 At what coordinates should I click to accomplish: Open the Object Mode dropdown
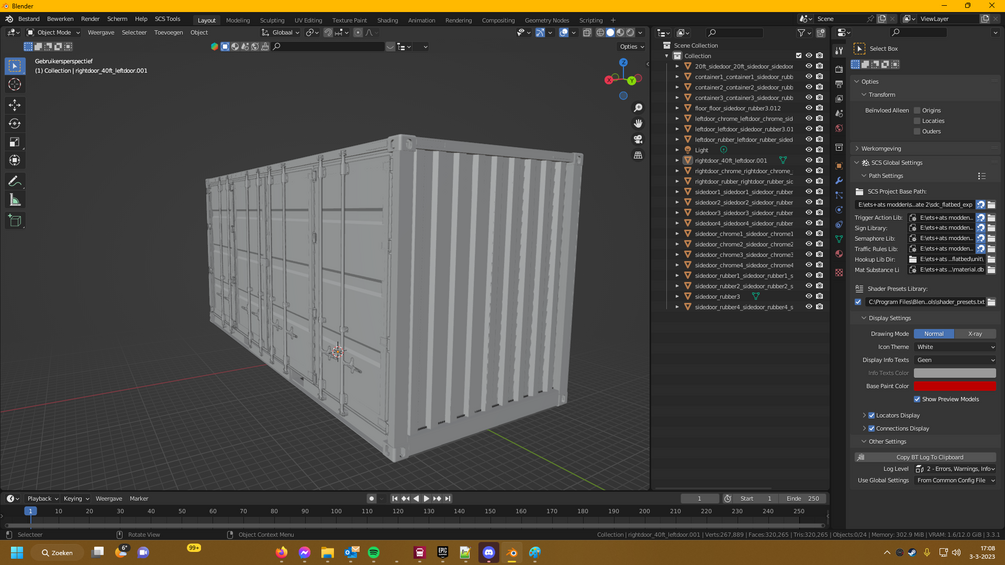point(53,33)
